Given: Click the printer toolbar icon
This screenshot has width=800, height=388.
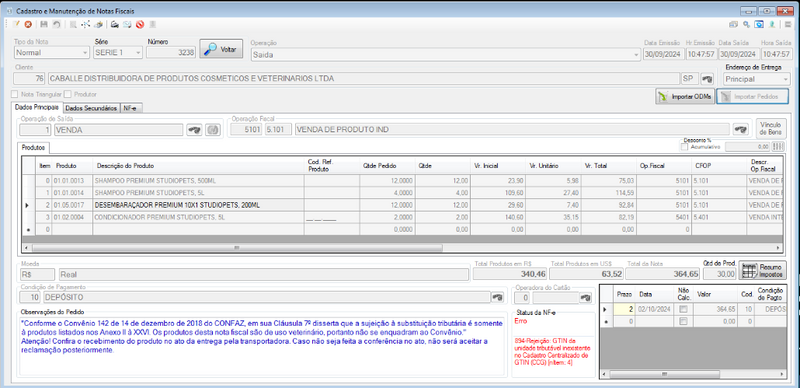Looking at the screenshot, I should click(x=99, y=24).
